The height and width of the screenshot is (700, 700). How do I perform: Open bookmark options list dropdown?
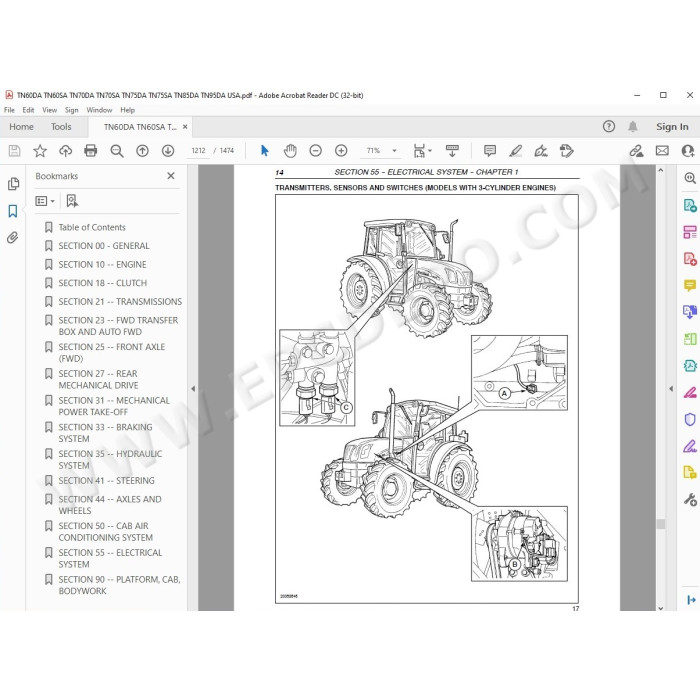[x=45, y=201]
